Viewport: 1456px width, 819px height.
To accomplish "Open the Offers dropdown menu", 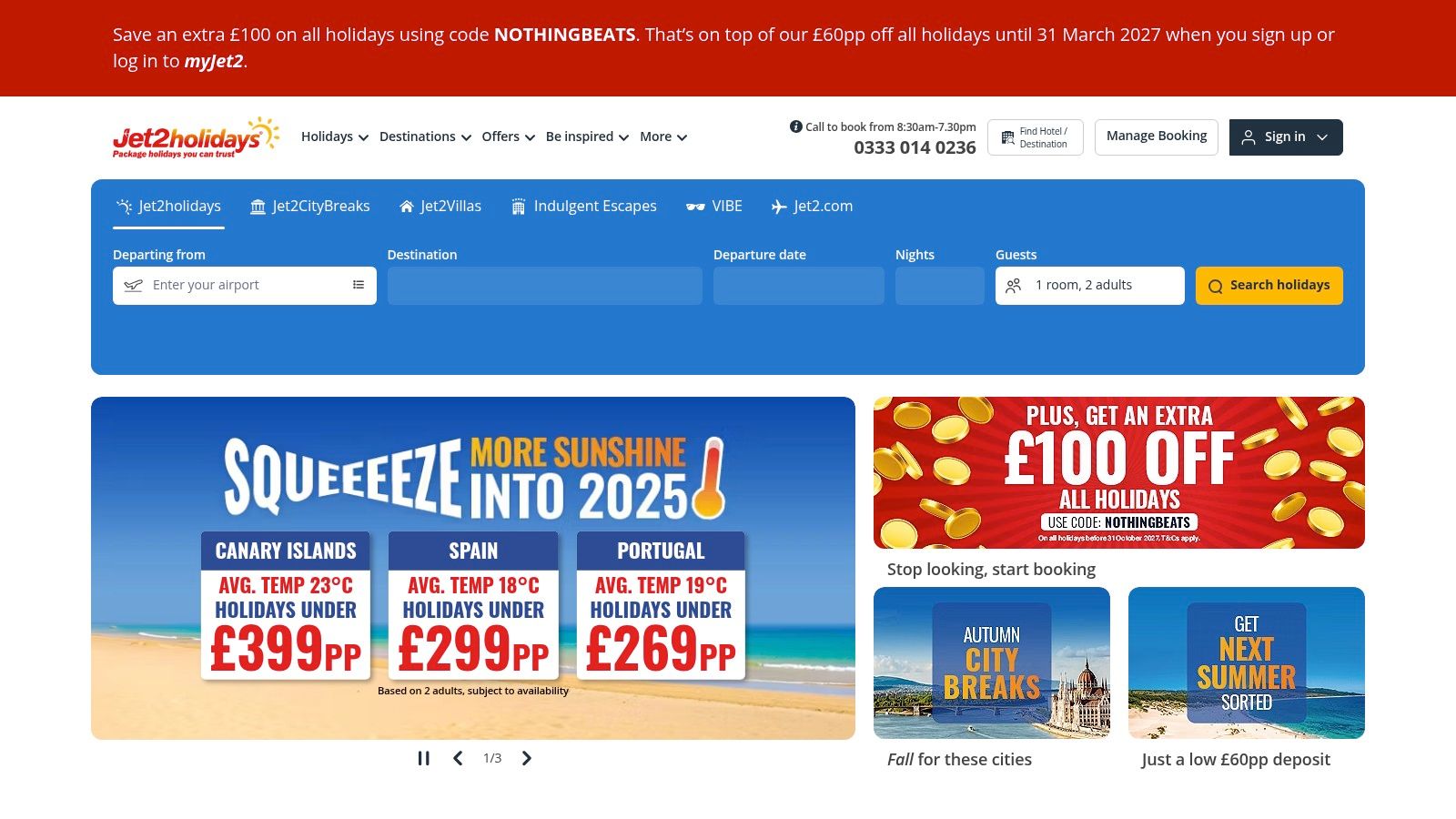I will 508,137.
